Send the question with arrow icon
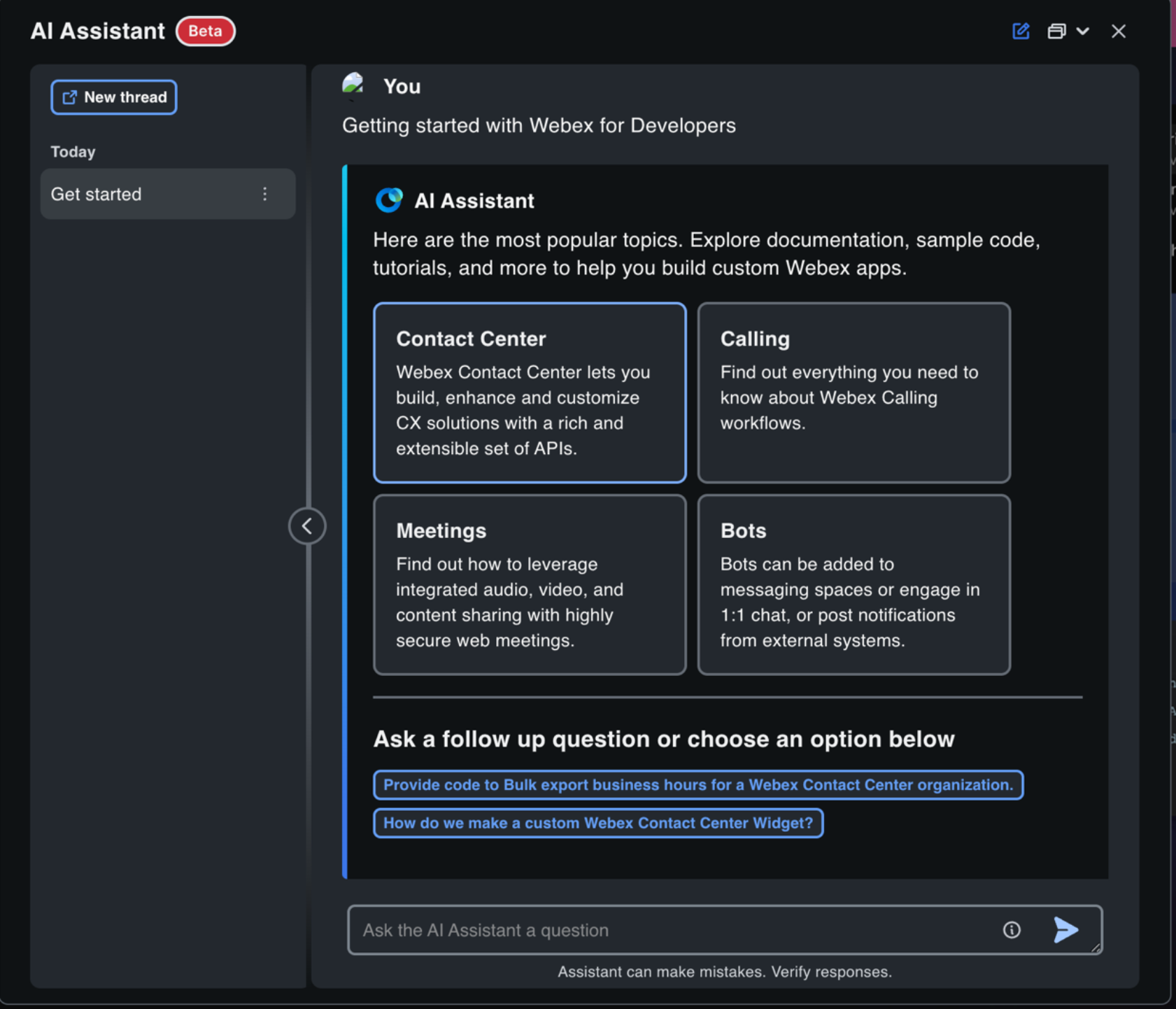 coord(1065,930)
